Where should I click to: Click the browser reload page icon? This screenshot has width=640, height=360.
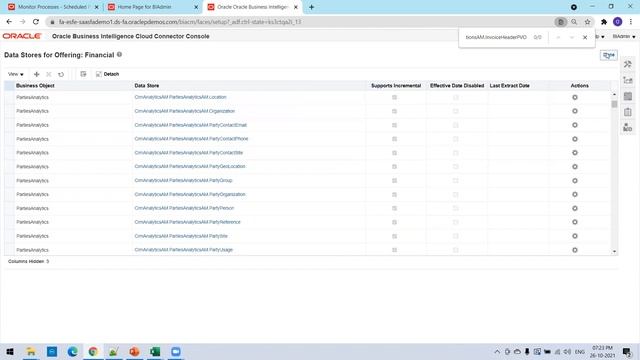(36, 22)
